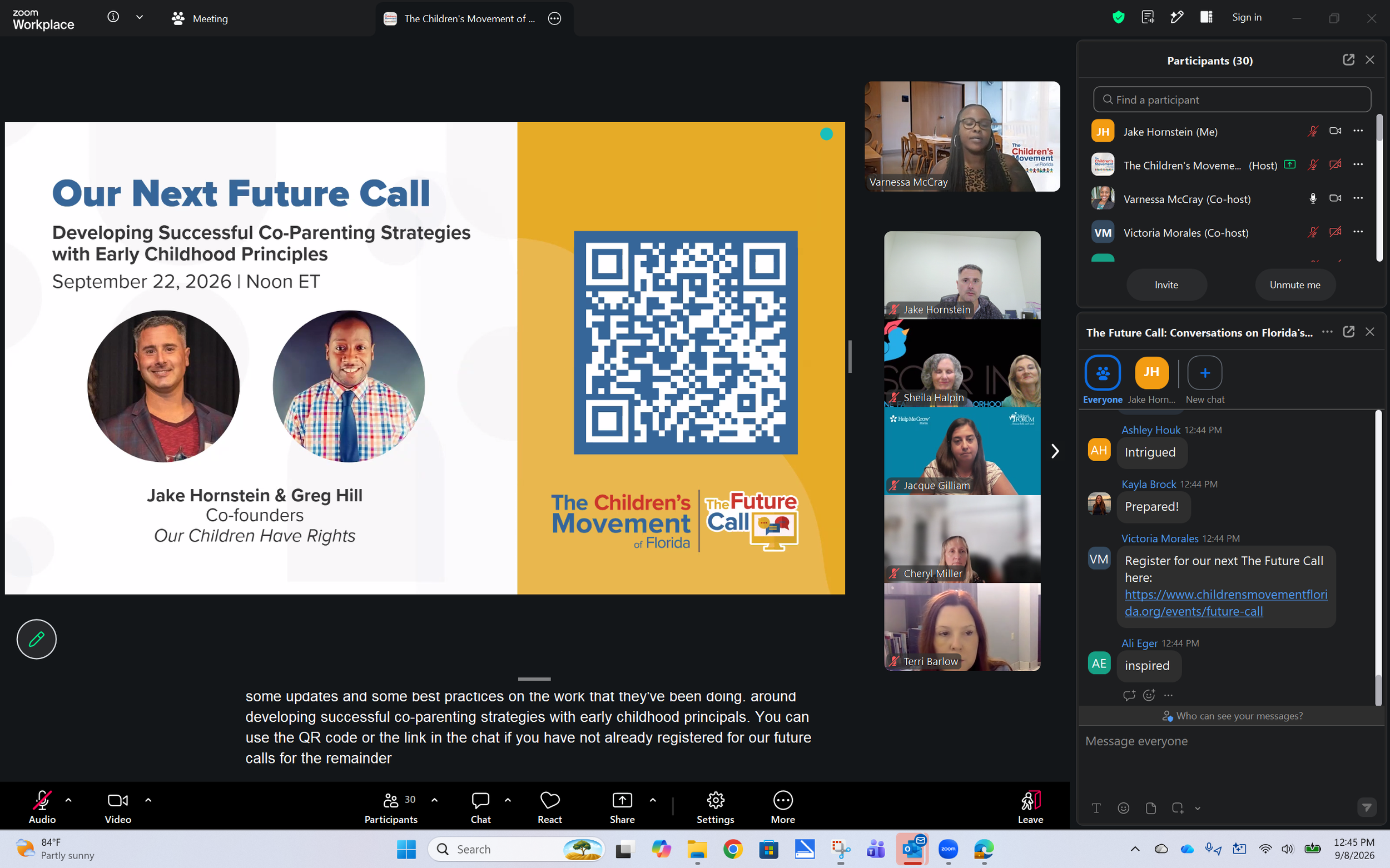This screenshot has height=868, width=1390.
Task: Toggle mute for Victoria Morales (Co-host)
Action: coord(1313,232)
